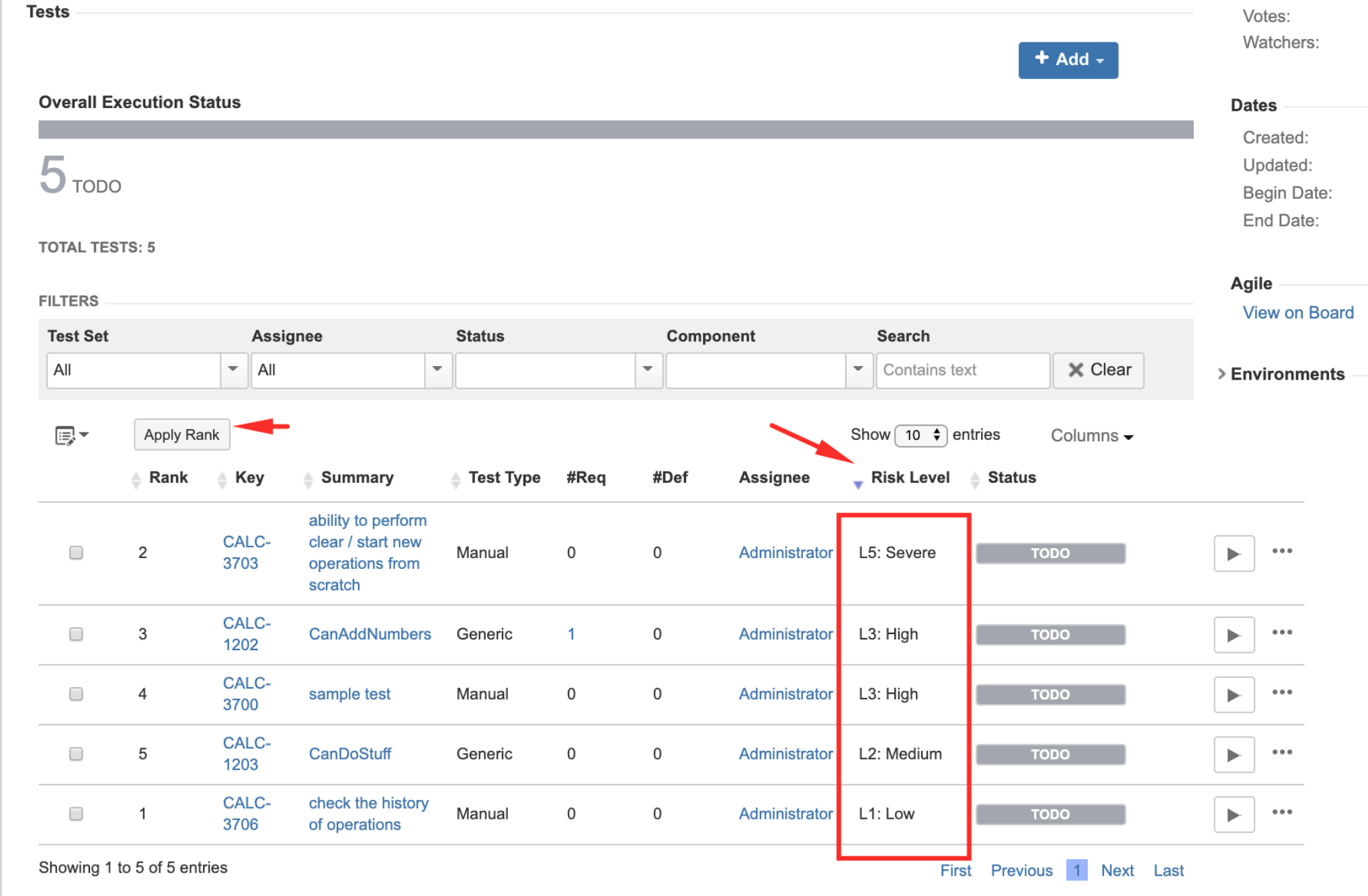Viewport: 1368px width, 896px height.
Task: Open Administrator assignee of CALC-3703
Action: coord(785,552)
